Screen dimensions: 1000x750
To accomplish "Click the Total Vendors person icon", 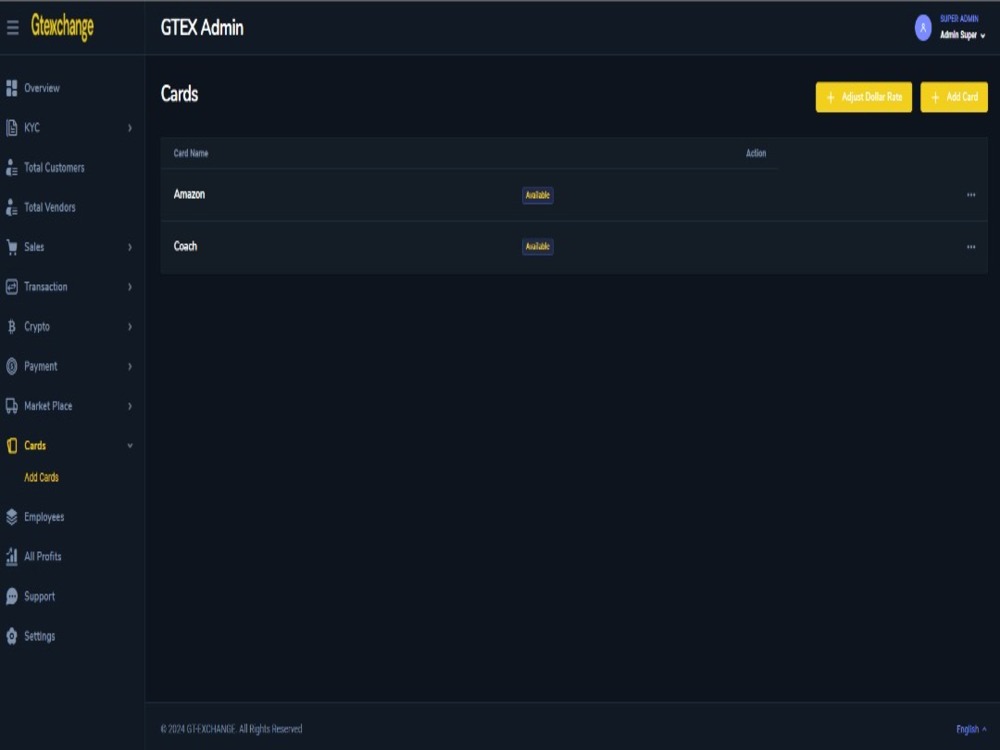I will pyautogui.click(x=11, y=207).
